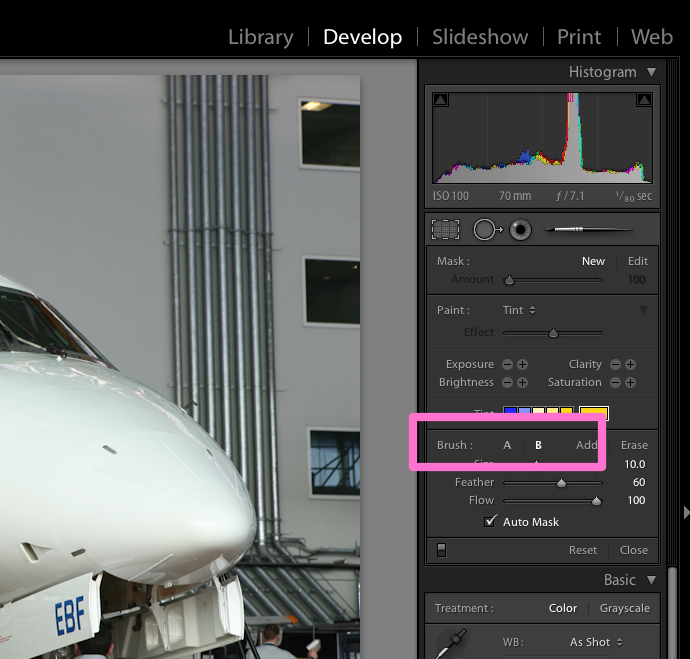
Task: Select the Red Eye Correction tool
Action: 520,230
